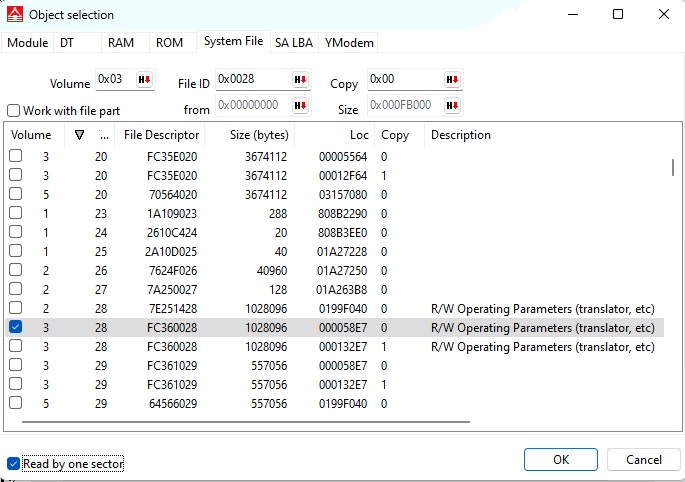The width and height of the screenshot is (685, 482).
Task: Click Loc value 01A263B8
Action: 342,290
